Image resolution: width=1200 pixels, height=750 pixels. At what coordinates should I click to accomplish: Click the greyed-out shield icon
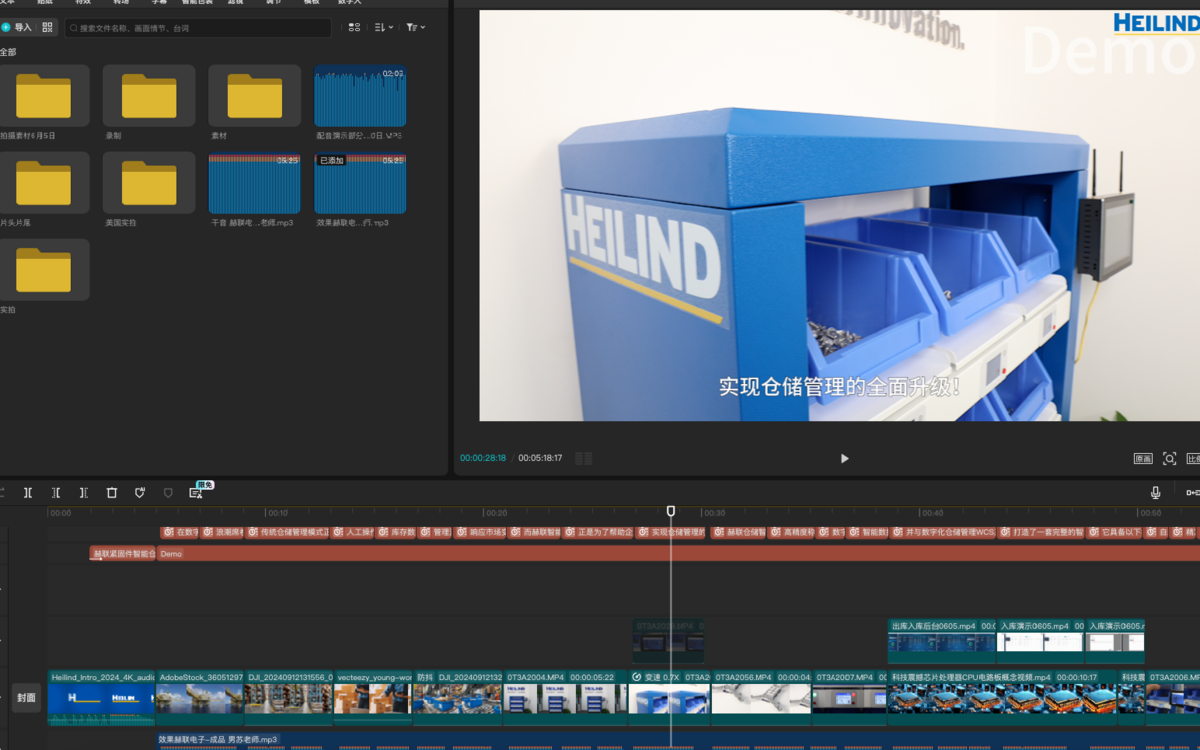168,493
